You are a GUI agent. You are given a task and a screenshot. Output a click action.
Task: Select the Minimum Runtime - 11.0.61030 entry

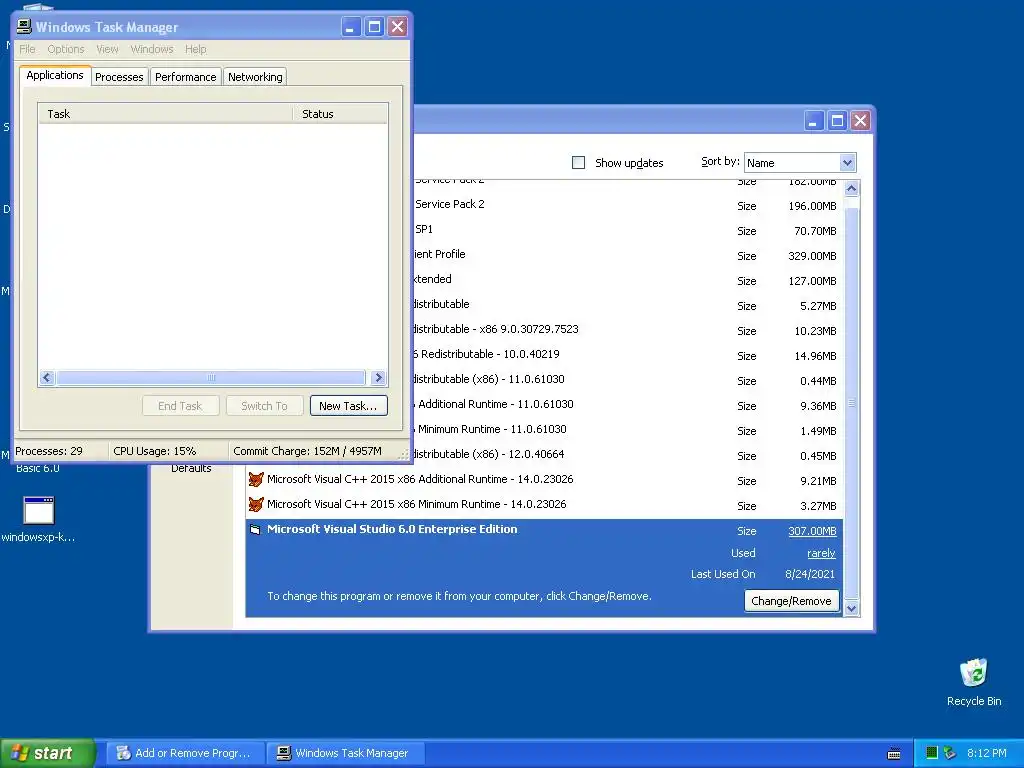pyautogui.click(x=627, y=430)
